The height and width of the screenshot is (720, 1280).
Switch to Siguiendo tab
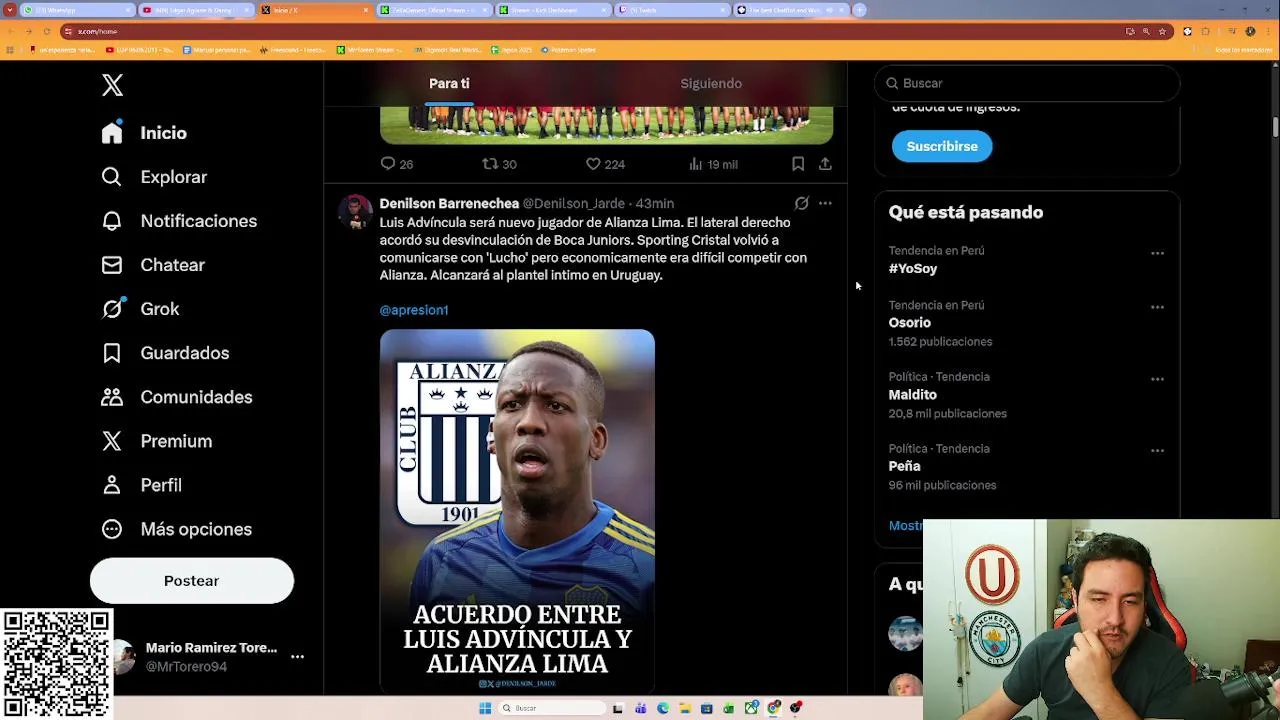pos(711,83)
